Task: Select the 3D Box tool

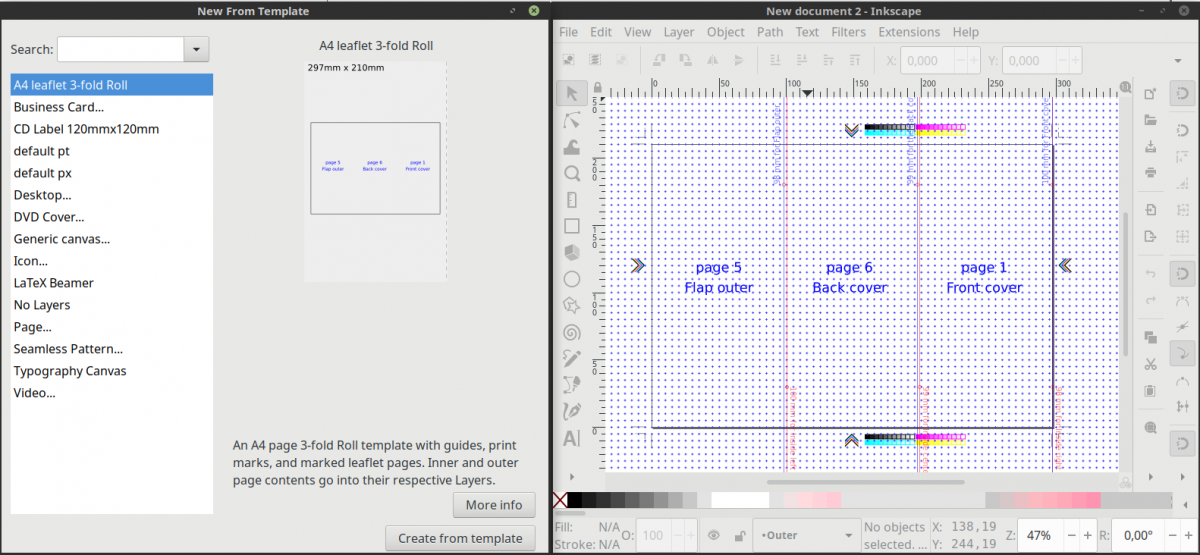Action: click(572, 253)
